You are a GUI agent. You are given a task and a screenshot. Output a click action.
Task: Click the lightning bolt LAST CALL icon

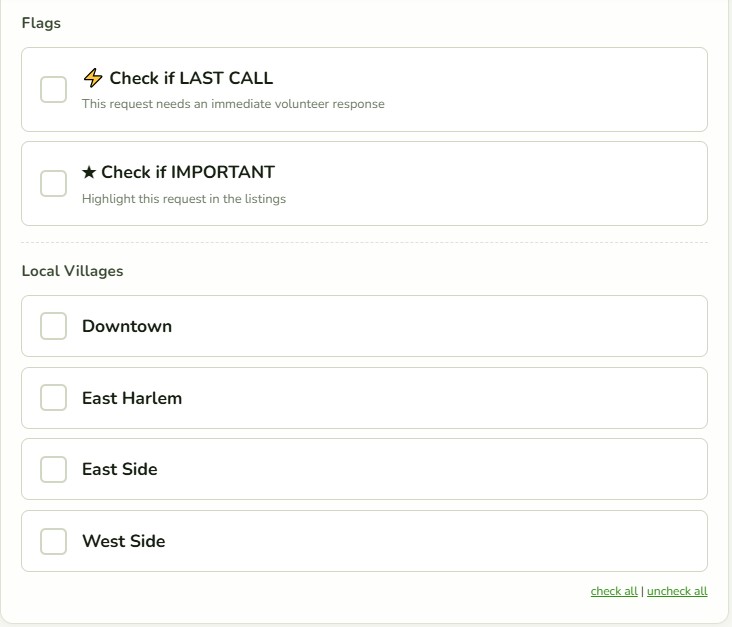tap(93, 78)
